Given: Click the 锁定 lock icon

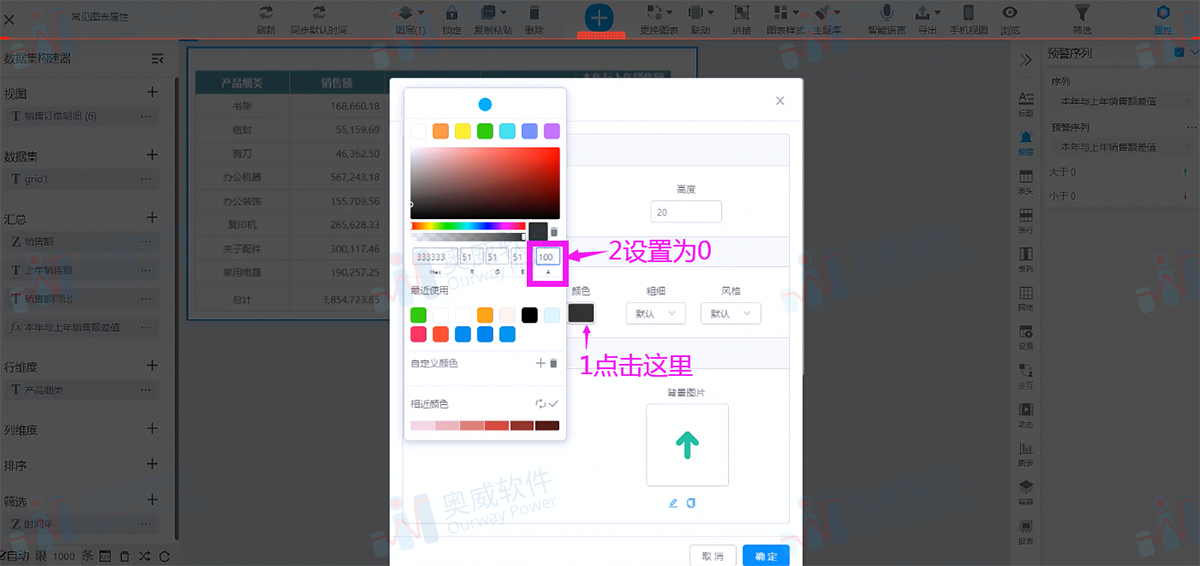Looking at the screenshot, I should pyautogui.click(x=452, y=13).
